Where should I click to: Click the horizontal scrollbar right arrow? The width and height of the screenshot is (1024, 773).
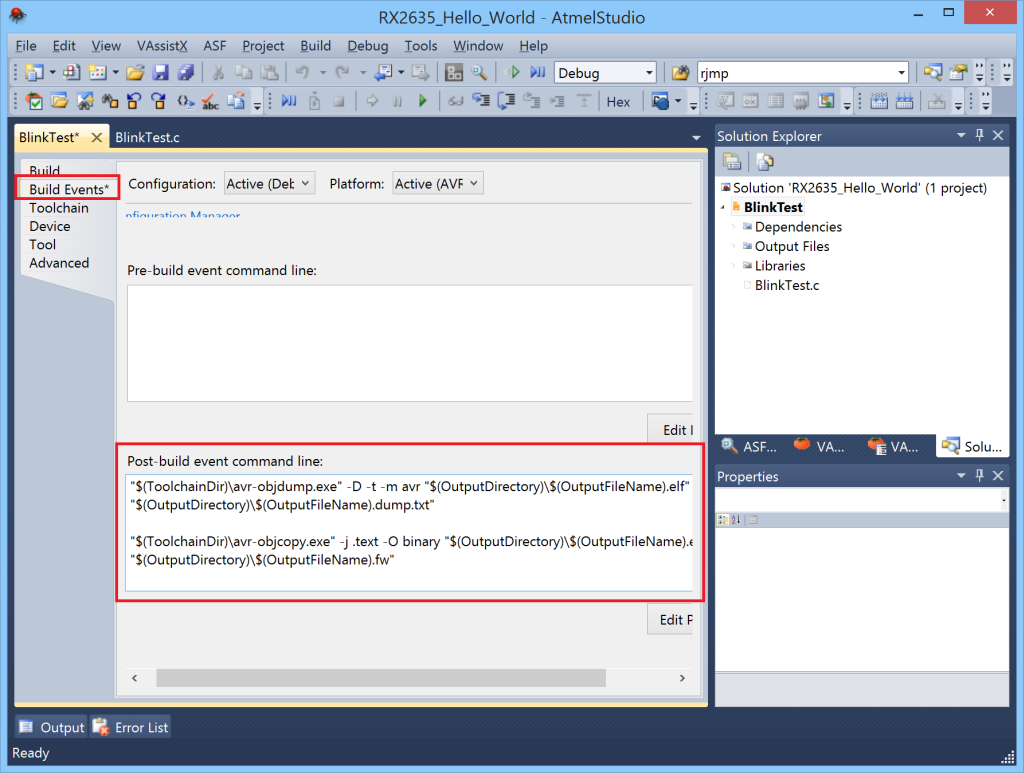(x=682, y=678)
